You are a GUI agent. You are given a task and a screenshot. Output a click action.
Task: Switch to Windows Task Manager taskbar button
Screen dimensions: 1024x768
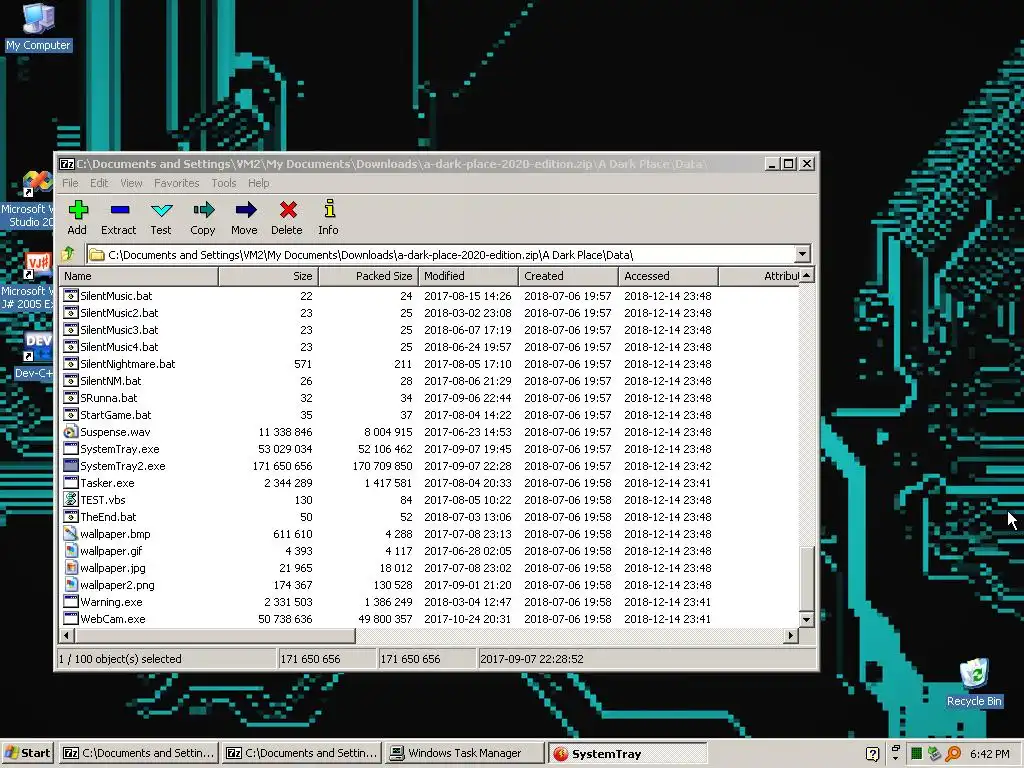click(x=464, y=753)
